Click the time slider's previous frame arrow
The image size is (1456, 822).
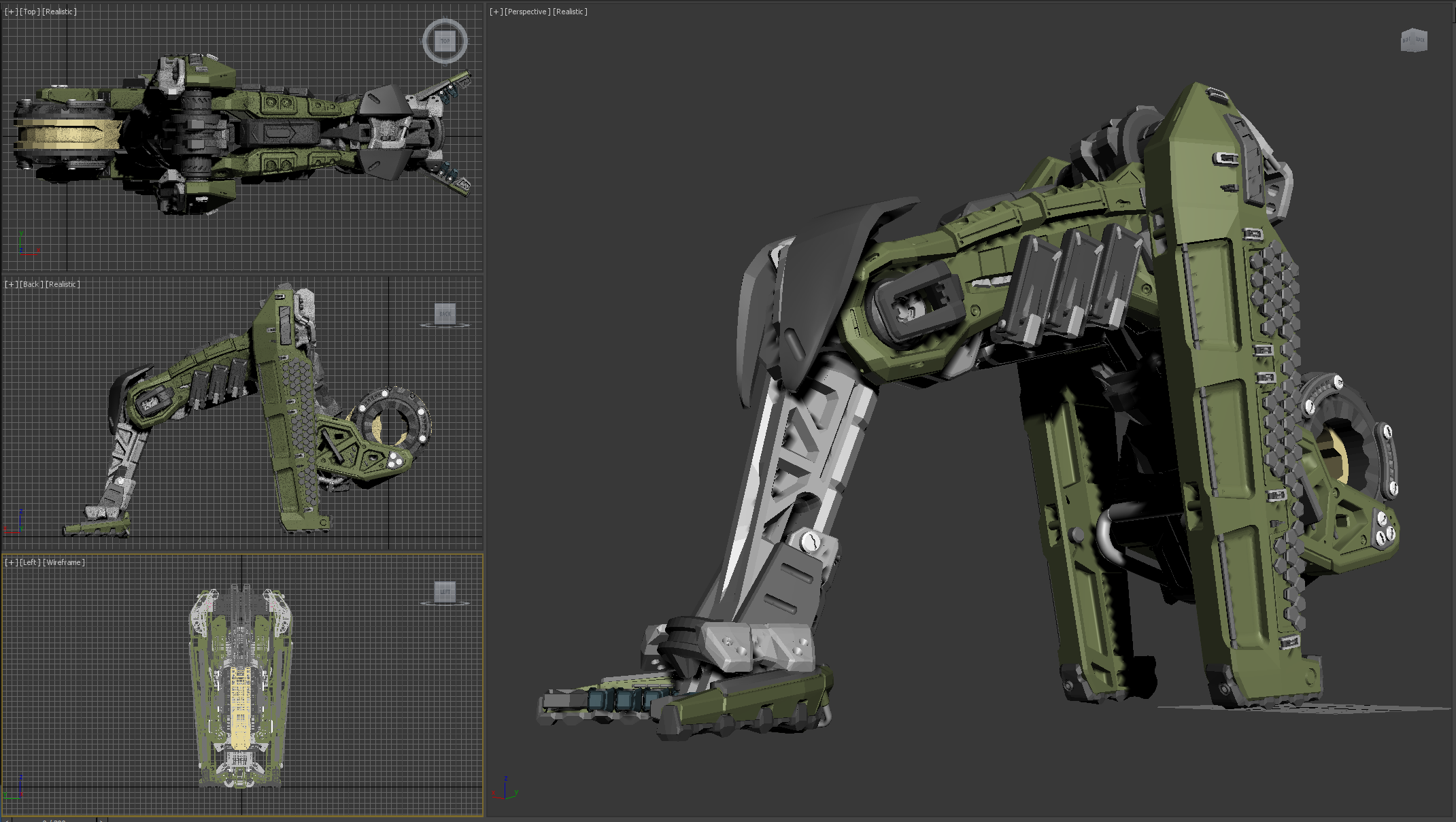tap(6, 819)
